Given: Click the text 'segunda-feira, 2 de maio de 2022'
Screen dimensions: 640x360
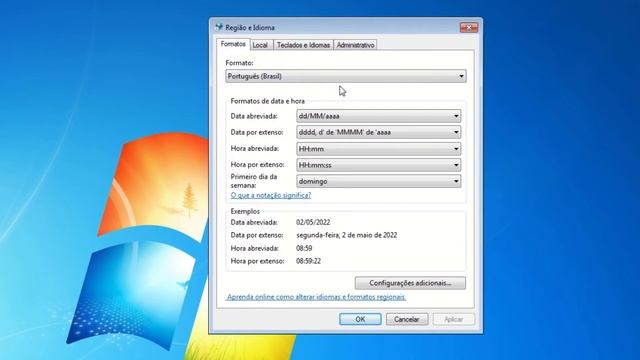Looking at the screenshot, I should pyautogui.click(x=347, y=235).
